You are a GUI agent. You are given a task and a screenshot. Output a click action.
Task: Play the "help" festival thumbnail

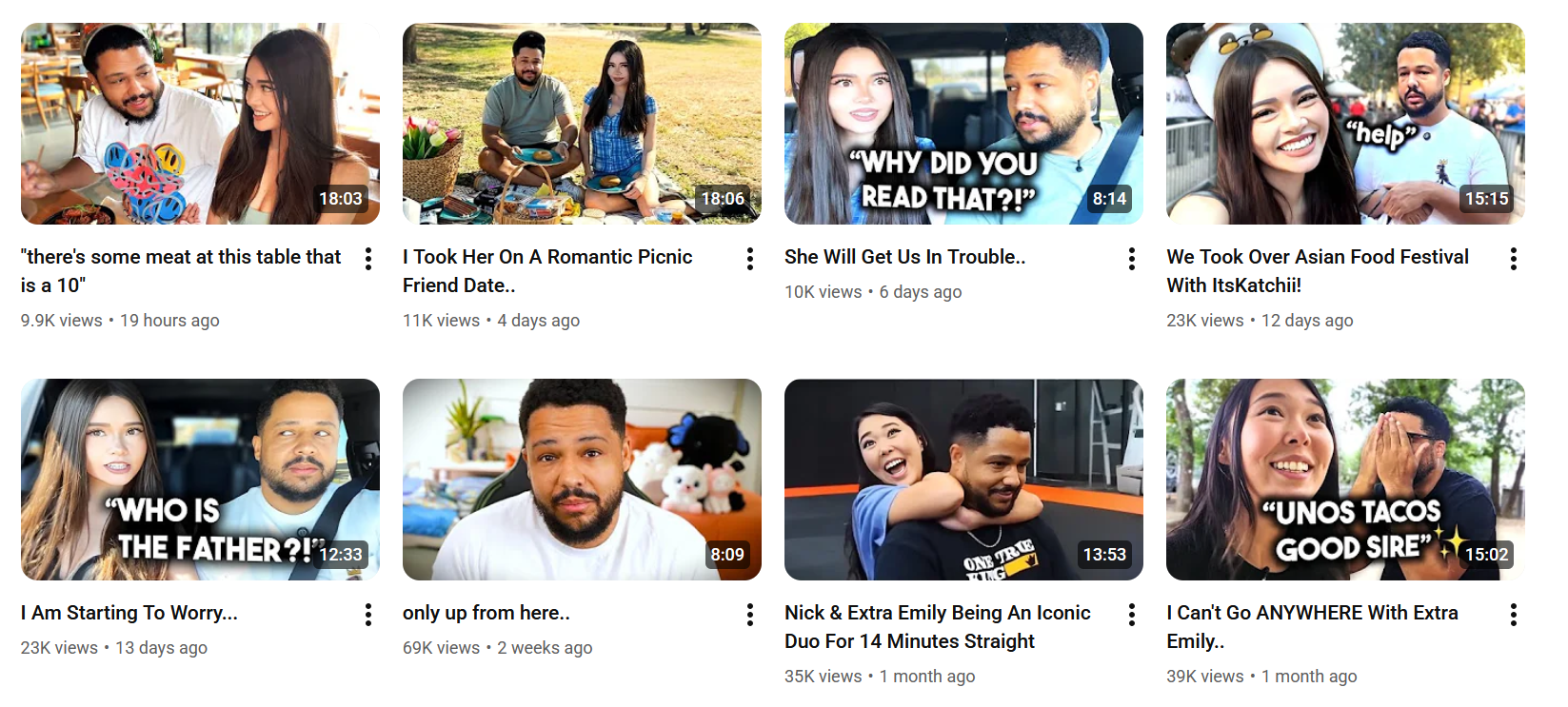pos(1345,124)
